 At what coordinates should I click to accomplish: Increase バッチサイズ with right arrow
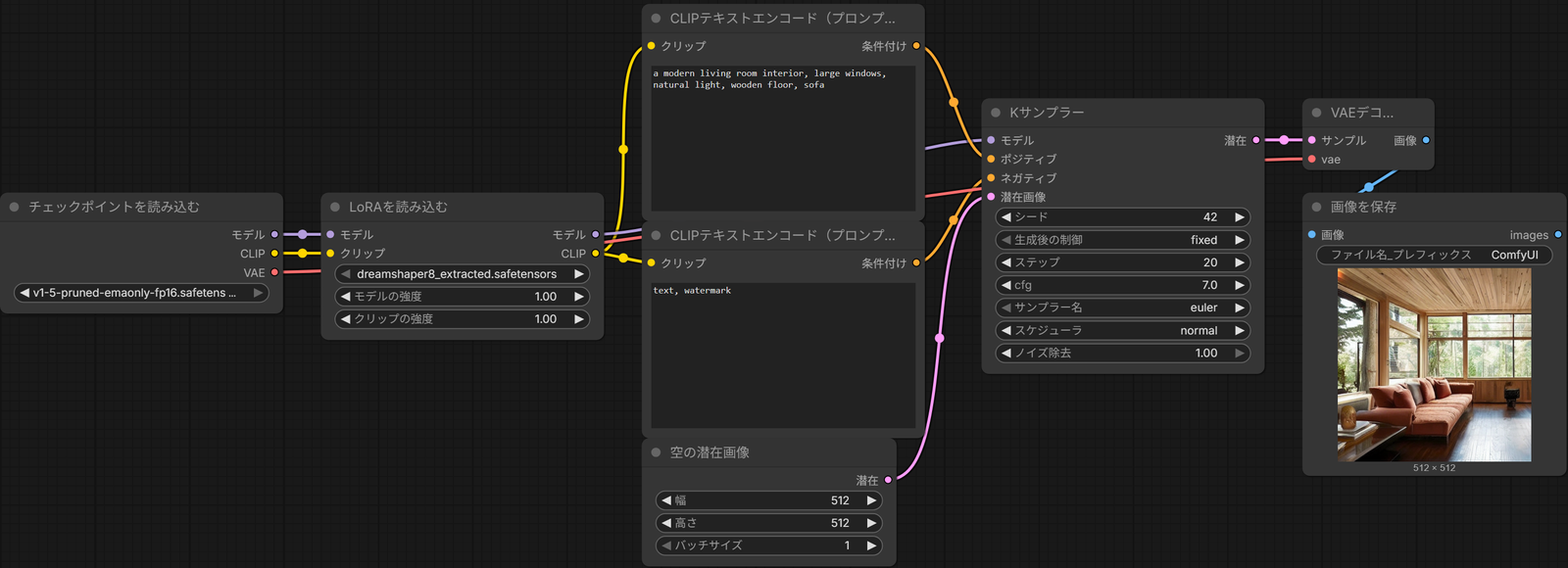pos(871,545)
